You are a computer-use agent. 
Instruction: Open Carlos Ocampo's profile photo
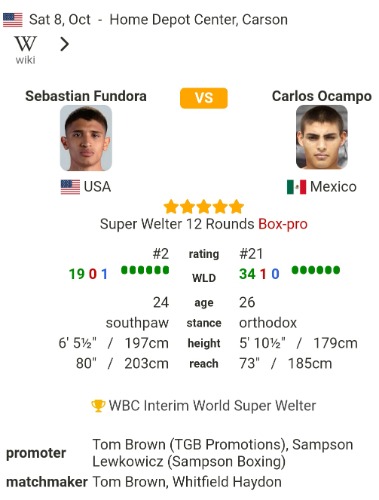click(x=322, y=137)
